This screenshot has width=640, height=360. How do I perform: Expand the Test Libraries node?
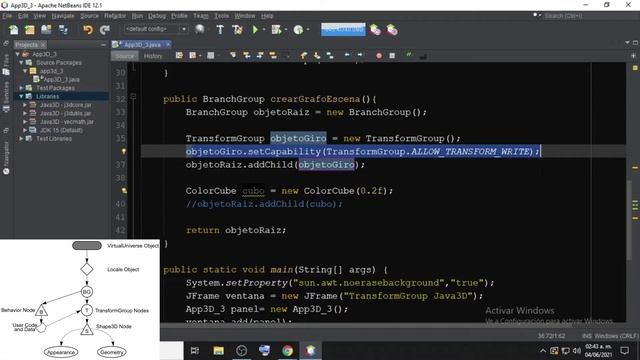pyautogui.click(x=22, y=139)
